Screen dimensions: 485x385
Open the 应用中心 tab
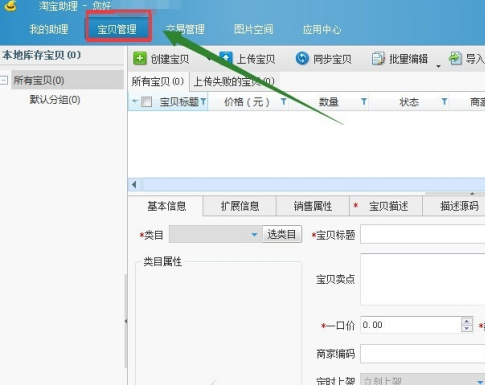click(322, 29)
